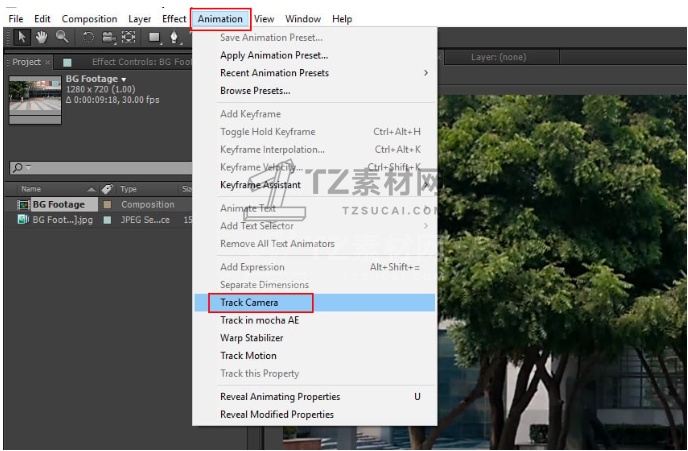Open the BG Footage name dropdown arrow
The width and height of the screenshot is (688, 451).
coord(124,79)
